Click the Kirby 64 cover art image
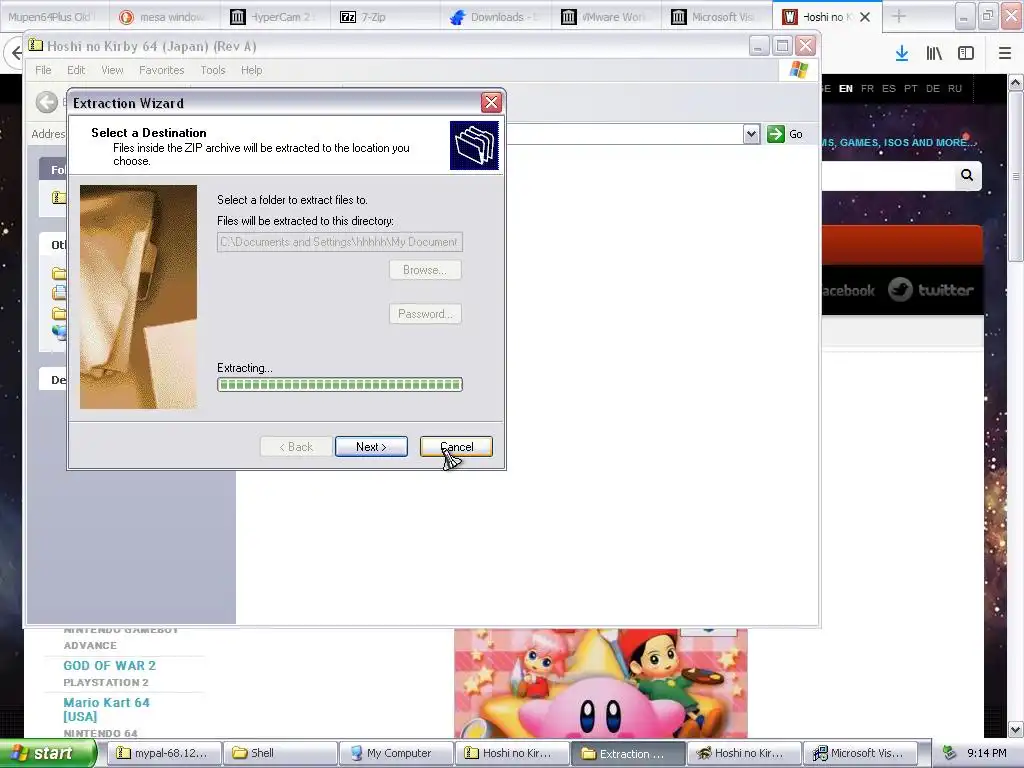This screenshot has width=1024, height=768. pyautogui.click(x=601, y=683)
